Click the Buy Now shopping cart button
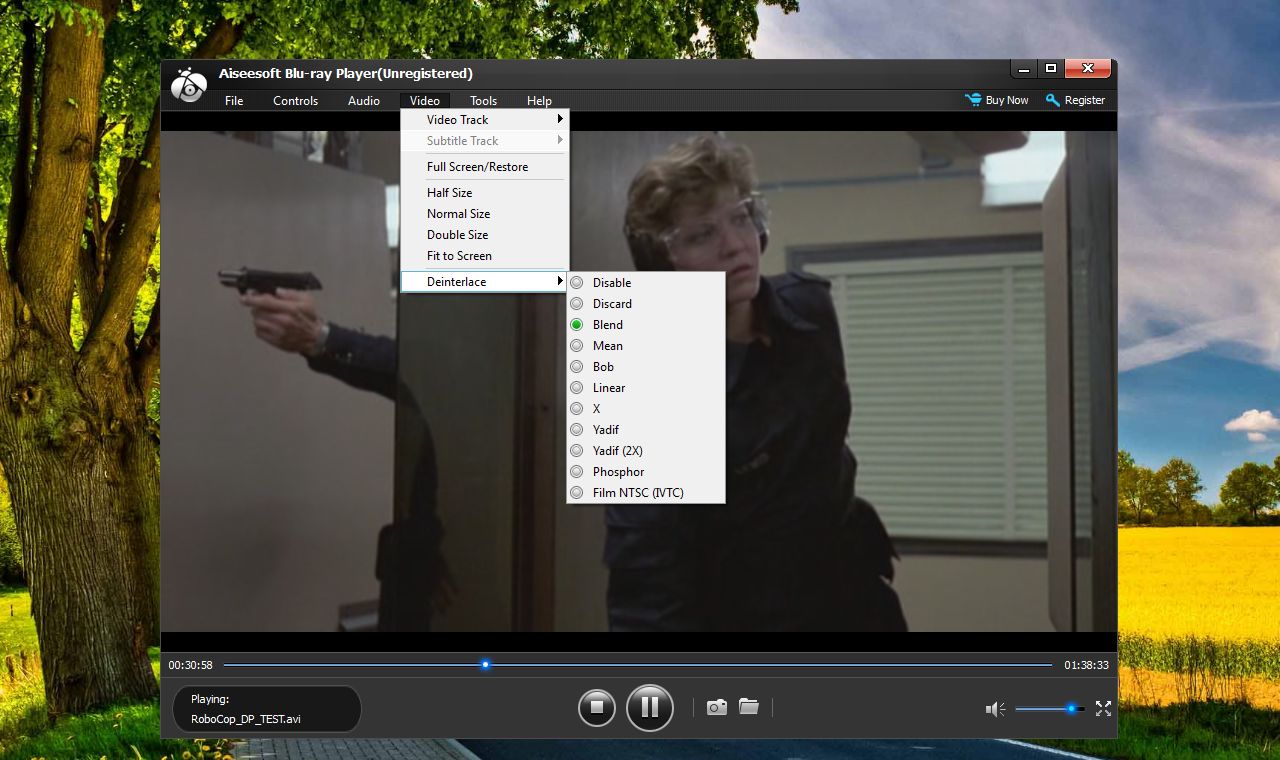The image size is (1280, 760). pos(997,100)
